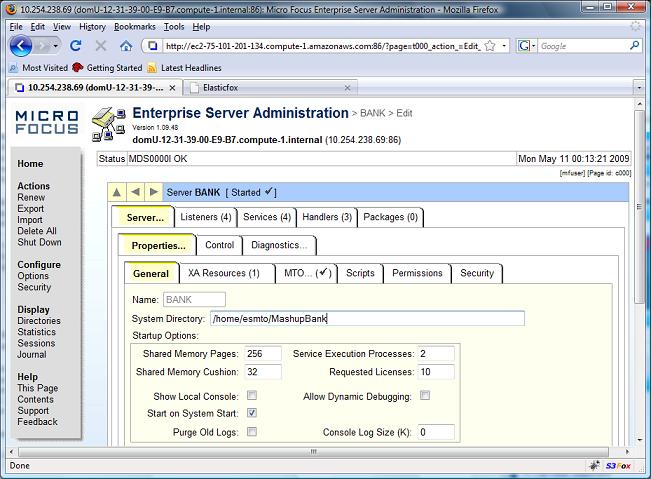Open the Control sub-tab

click(220, 245)
